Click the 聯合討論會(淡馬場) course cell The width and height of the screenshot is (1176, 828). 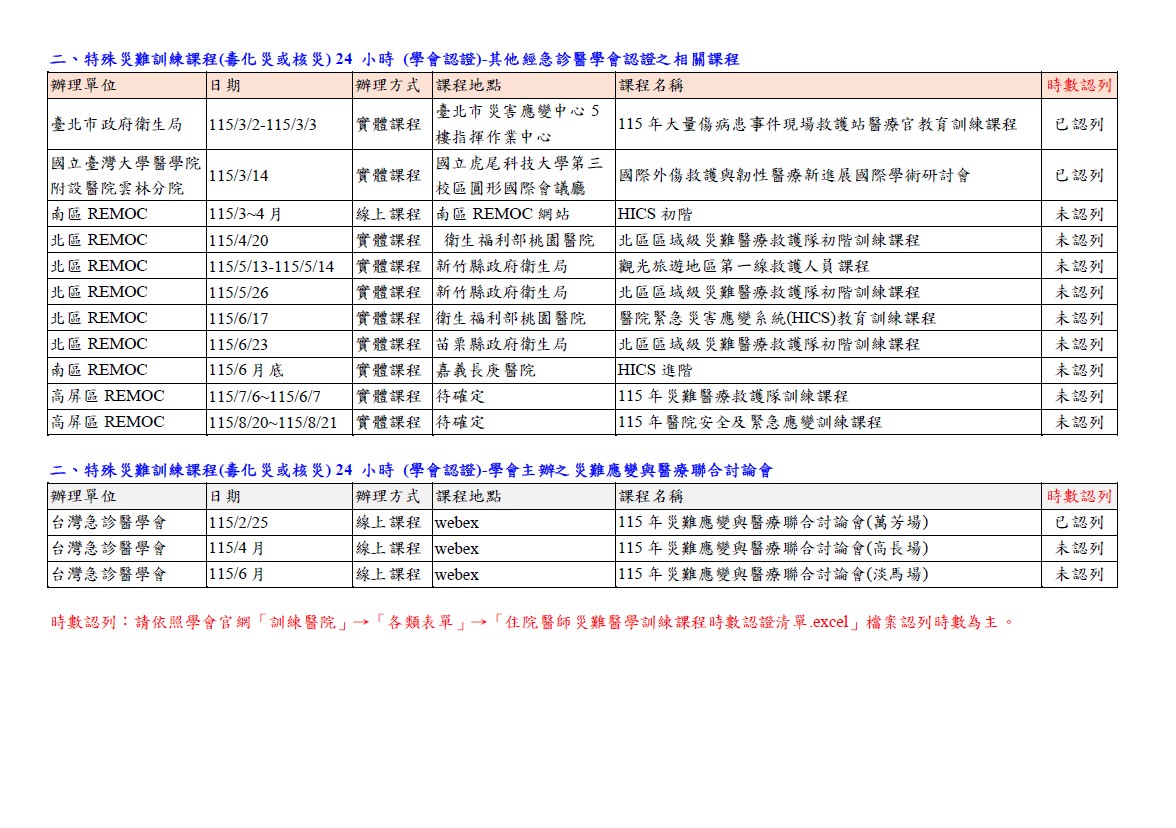[x=772, y=574]
